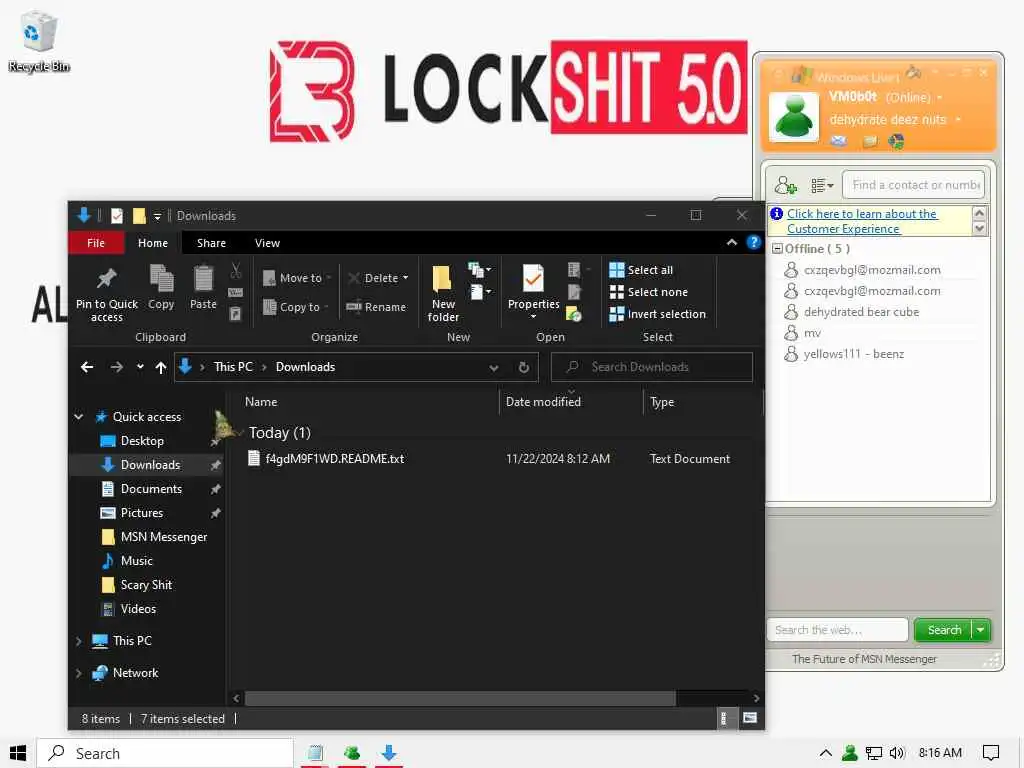Click the Copy path icon in Clipboard group
Image resolution: width=1024 pixels, height=768 pixels.
236,292
